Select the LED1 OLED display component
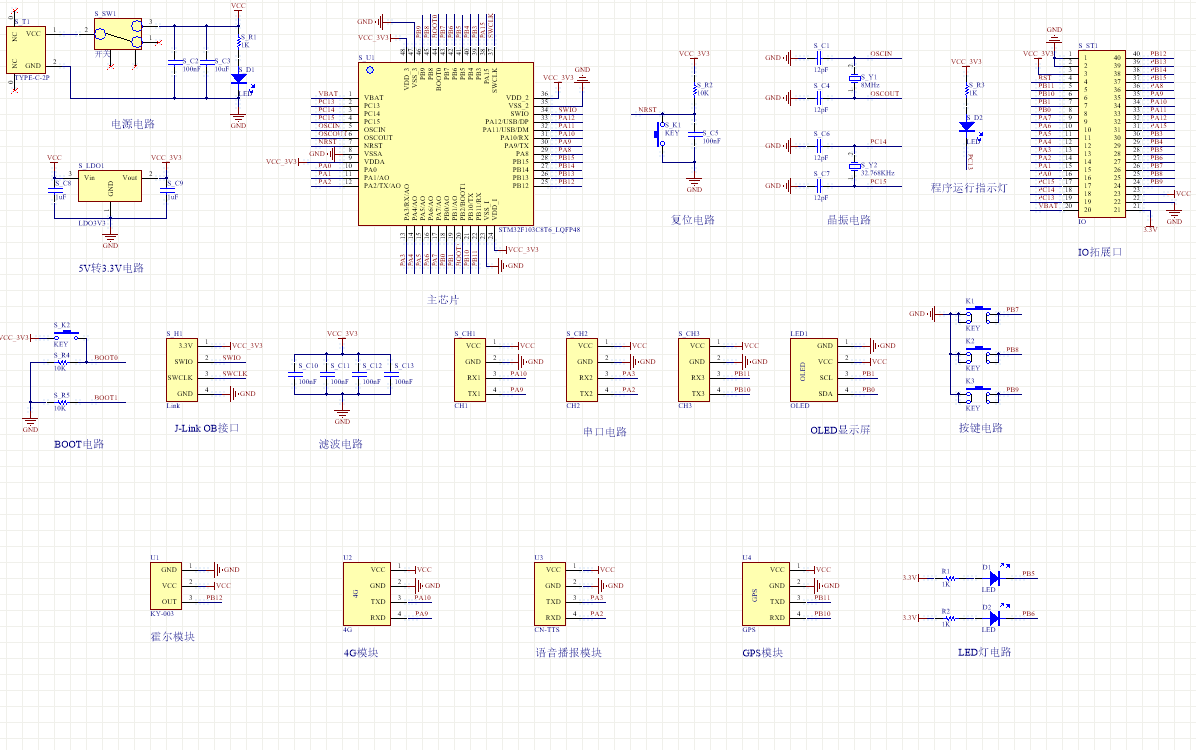This screenshot has height=750, width=1197. pyautogui.click(x=814, y=370)
